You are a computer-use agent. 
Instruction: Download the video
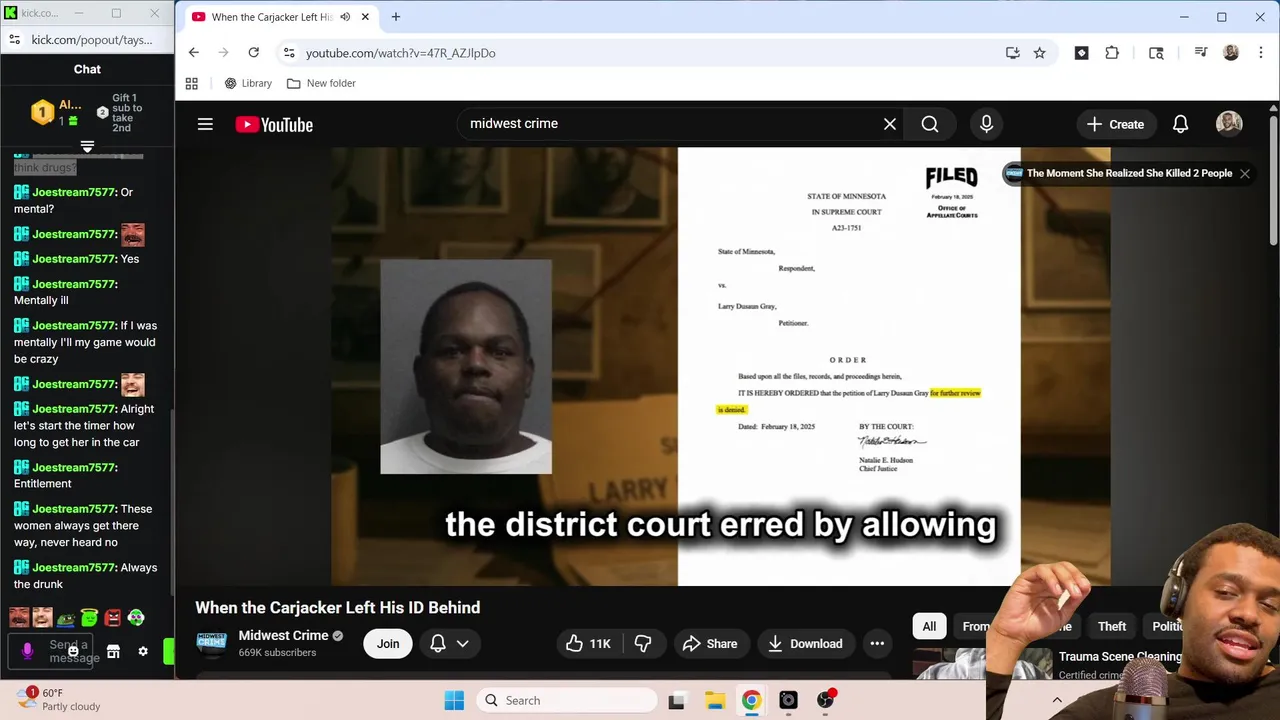coord(805,644)
